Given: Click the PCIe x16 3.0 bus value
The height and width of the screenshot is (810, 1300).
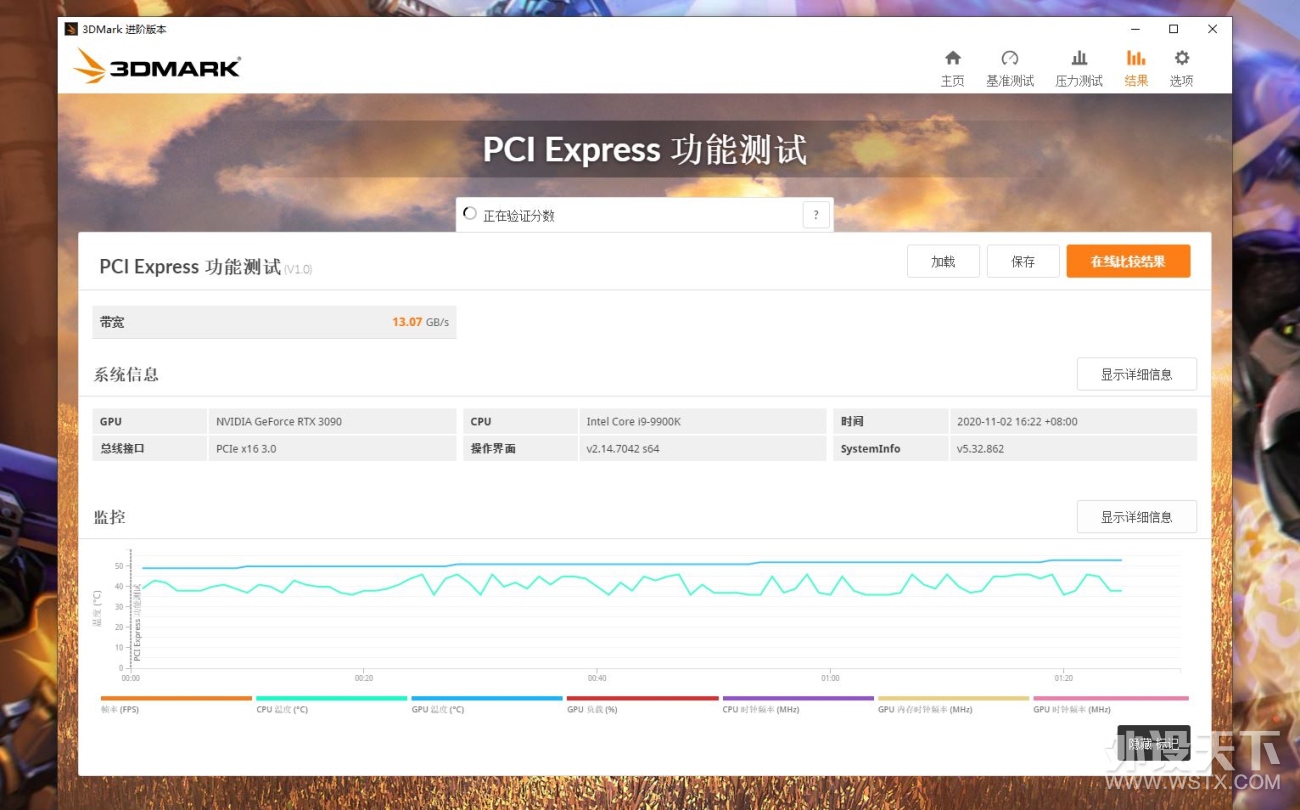Looking at the screenshot, I should pyautogui.click(x=246, y=448).
